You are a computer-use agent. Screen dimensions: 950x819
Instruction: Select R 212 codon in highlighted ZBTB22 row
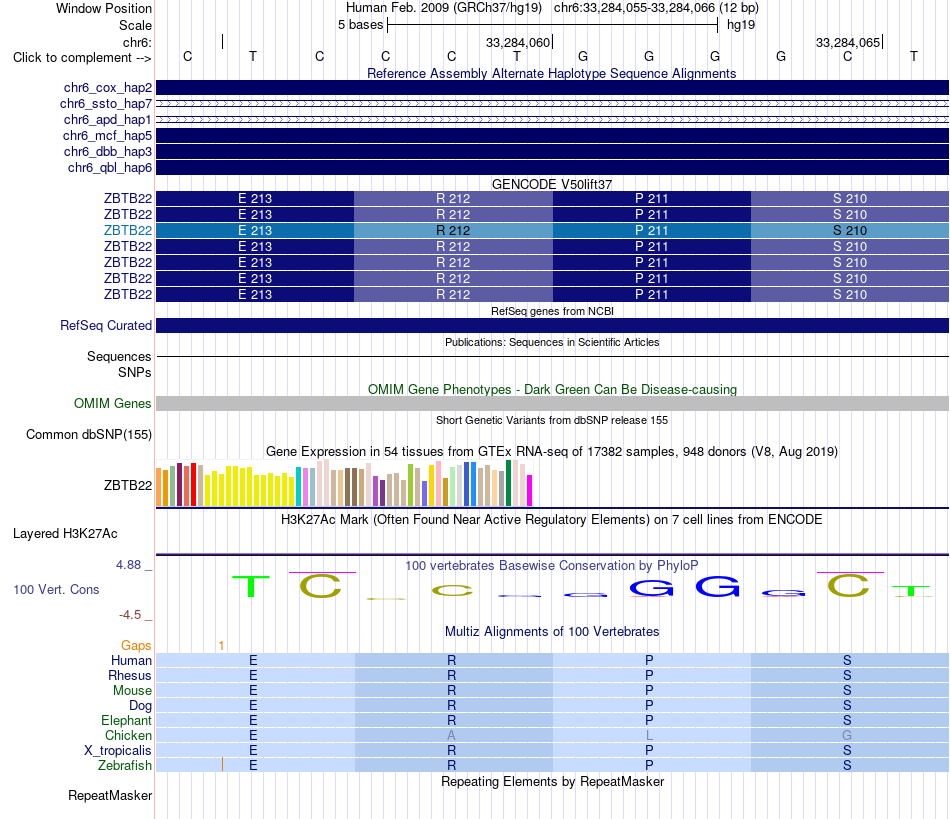[453, 230]
